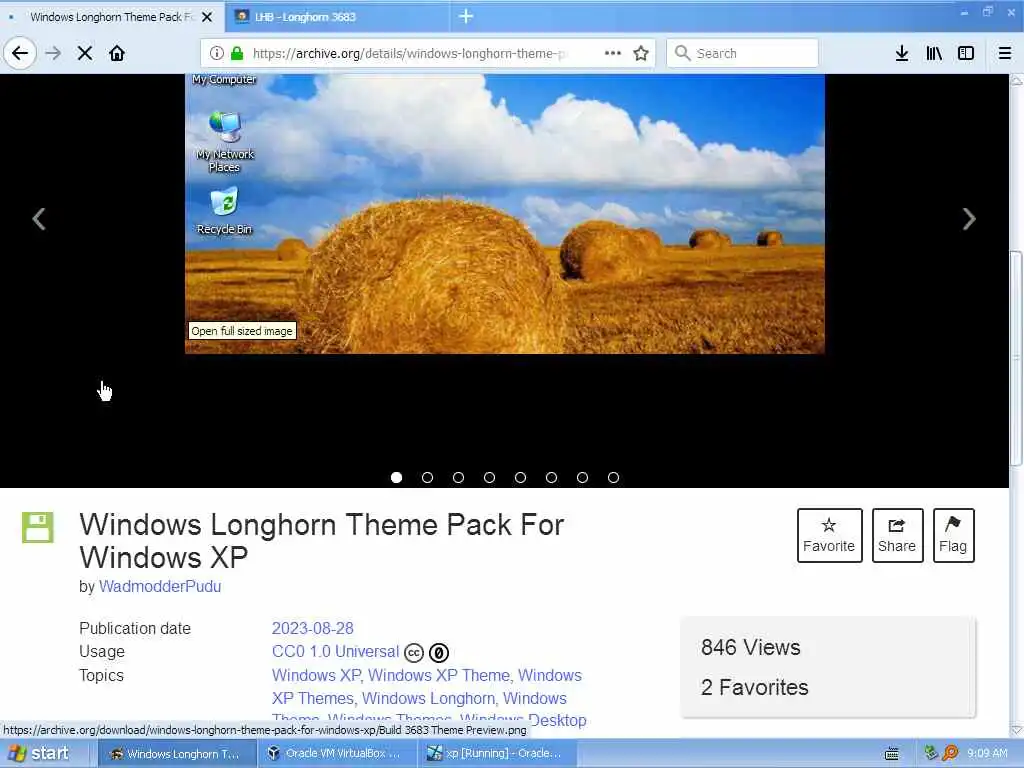Click the page vertical scrollbar thumb

click(x=1016, y=358)
